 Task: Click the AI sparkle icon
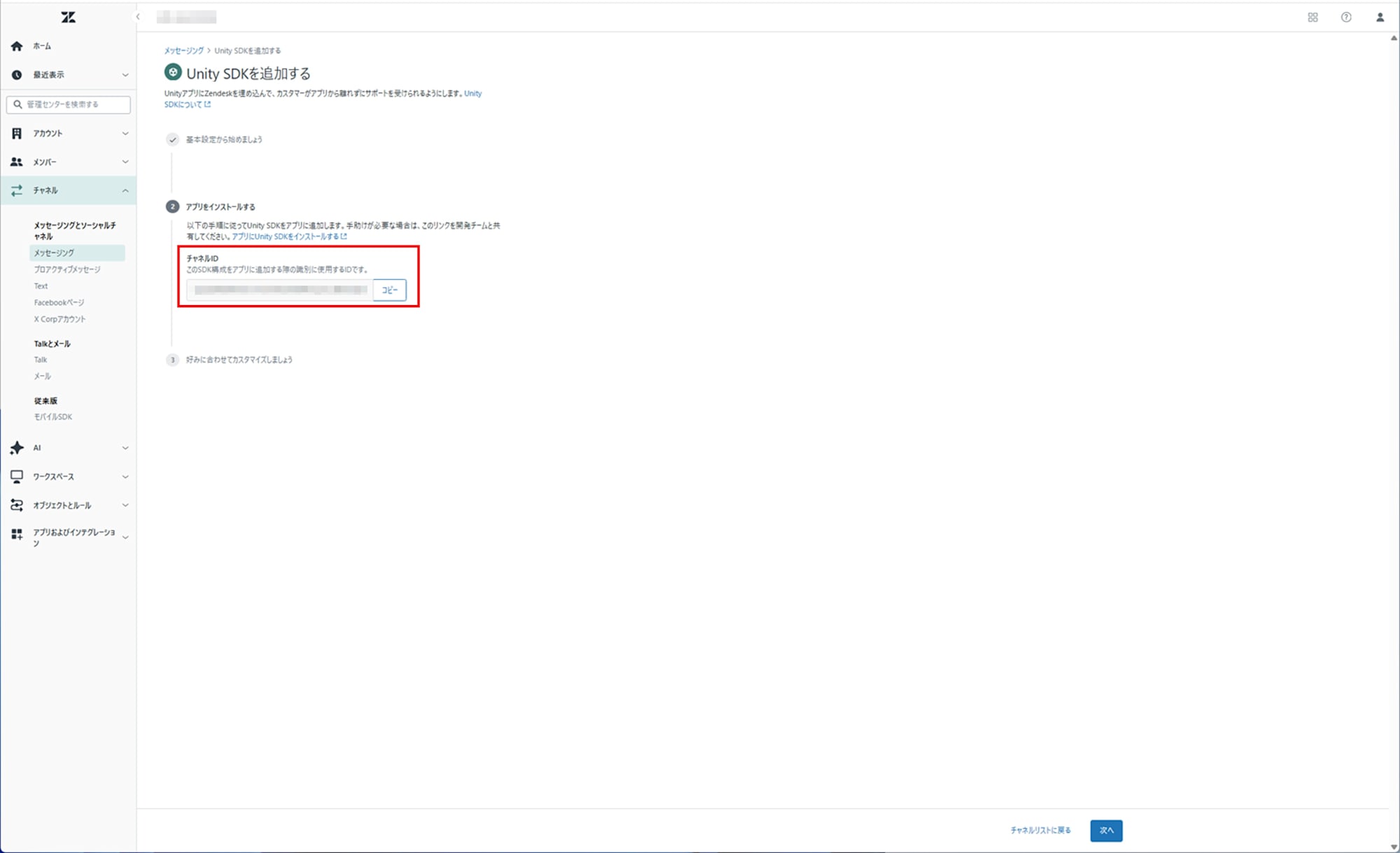(17, 448)
